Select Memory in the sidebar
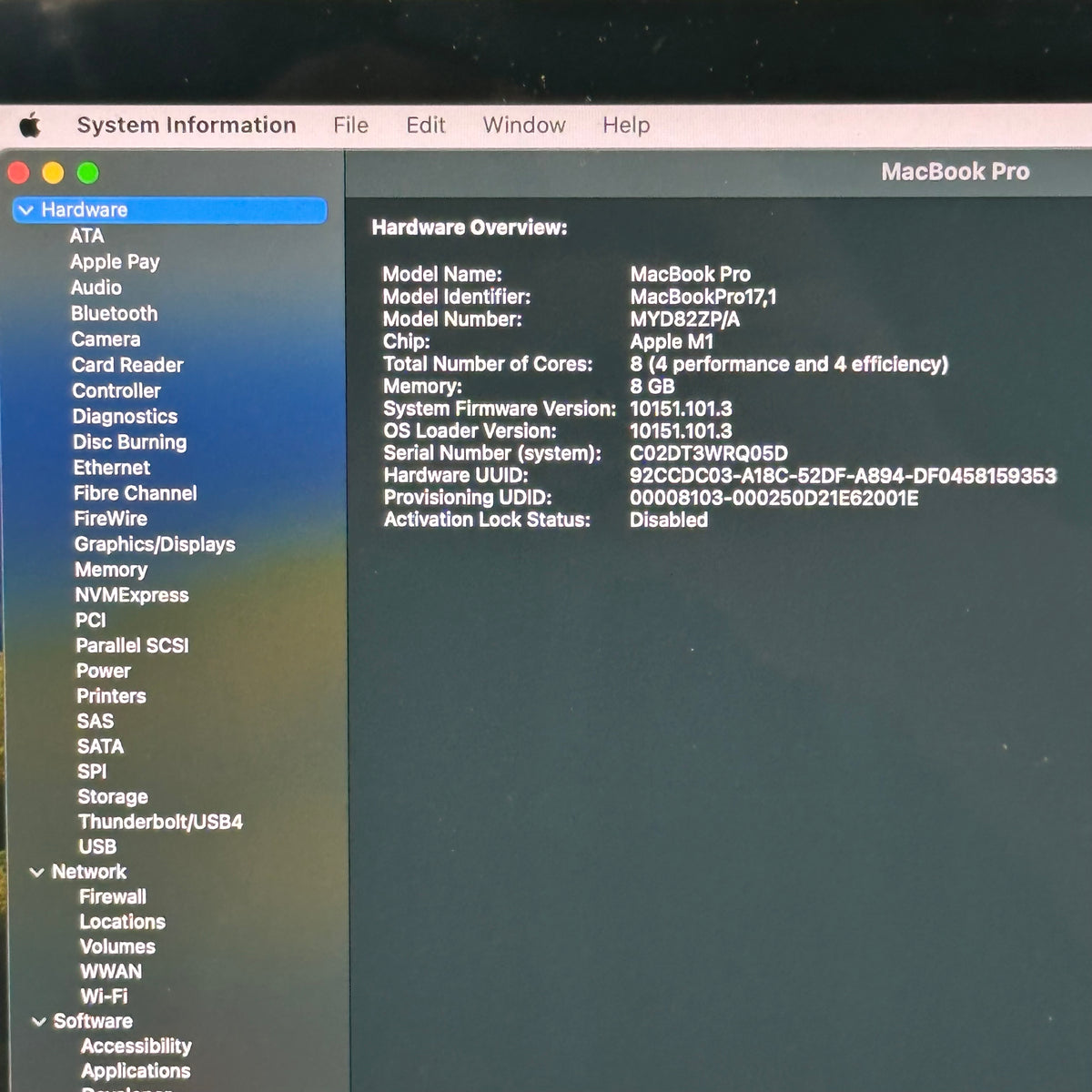This screenshot has width=1092, height=1092. coord(111,570)
